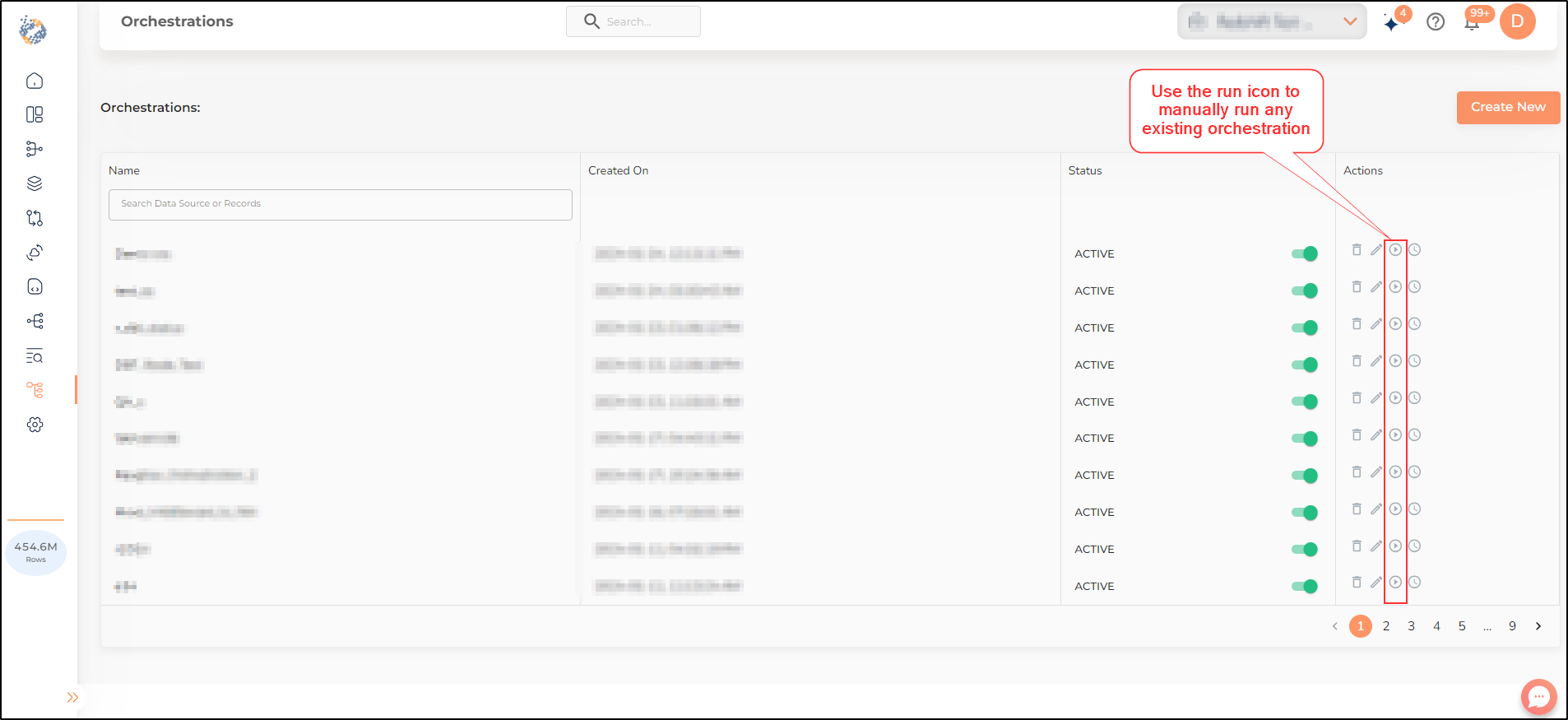The height and width of the screenshot is (720, 1568).
Task: Open the chat support bubble
Action: pos(1539,697)
